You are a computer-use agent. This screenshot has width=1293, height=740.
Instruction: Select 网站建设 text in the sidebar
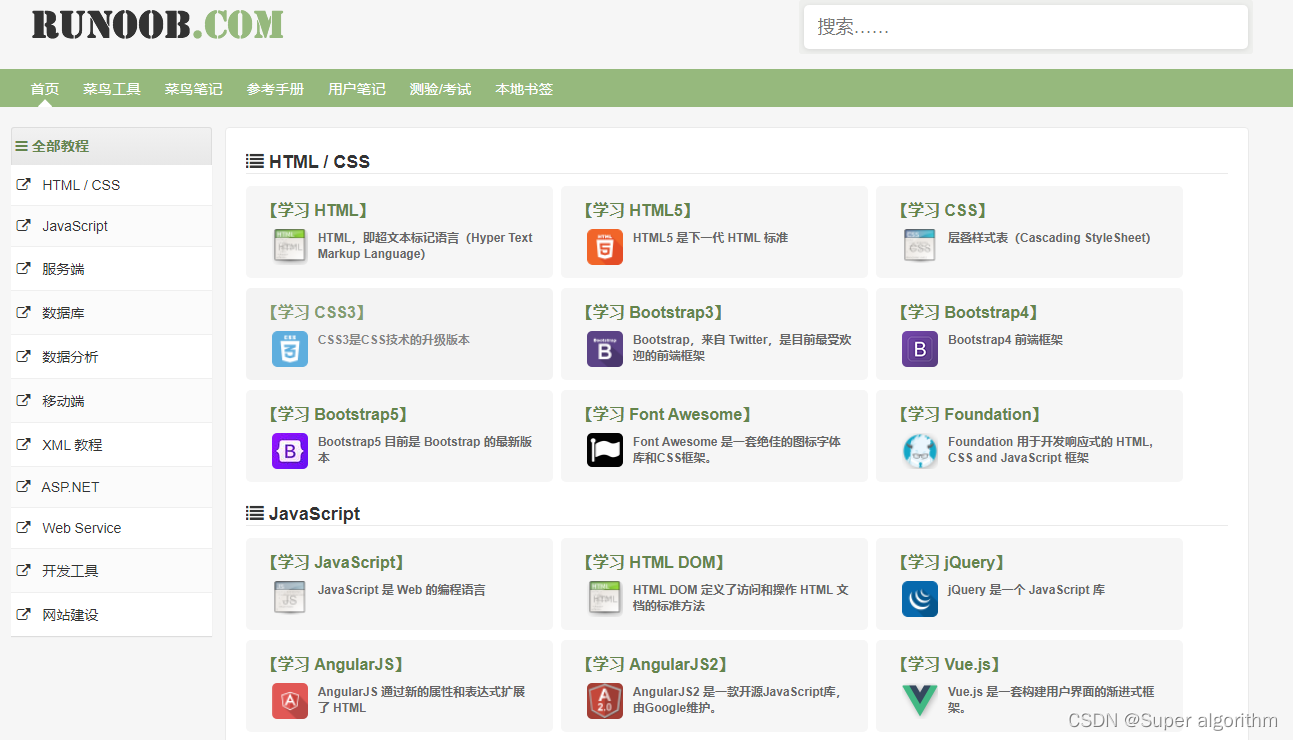(x=70, y=615)
